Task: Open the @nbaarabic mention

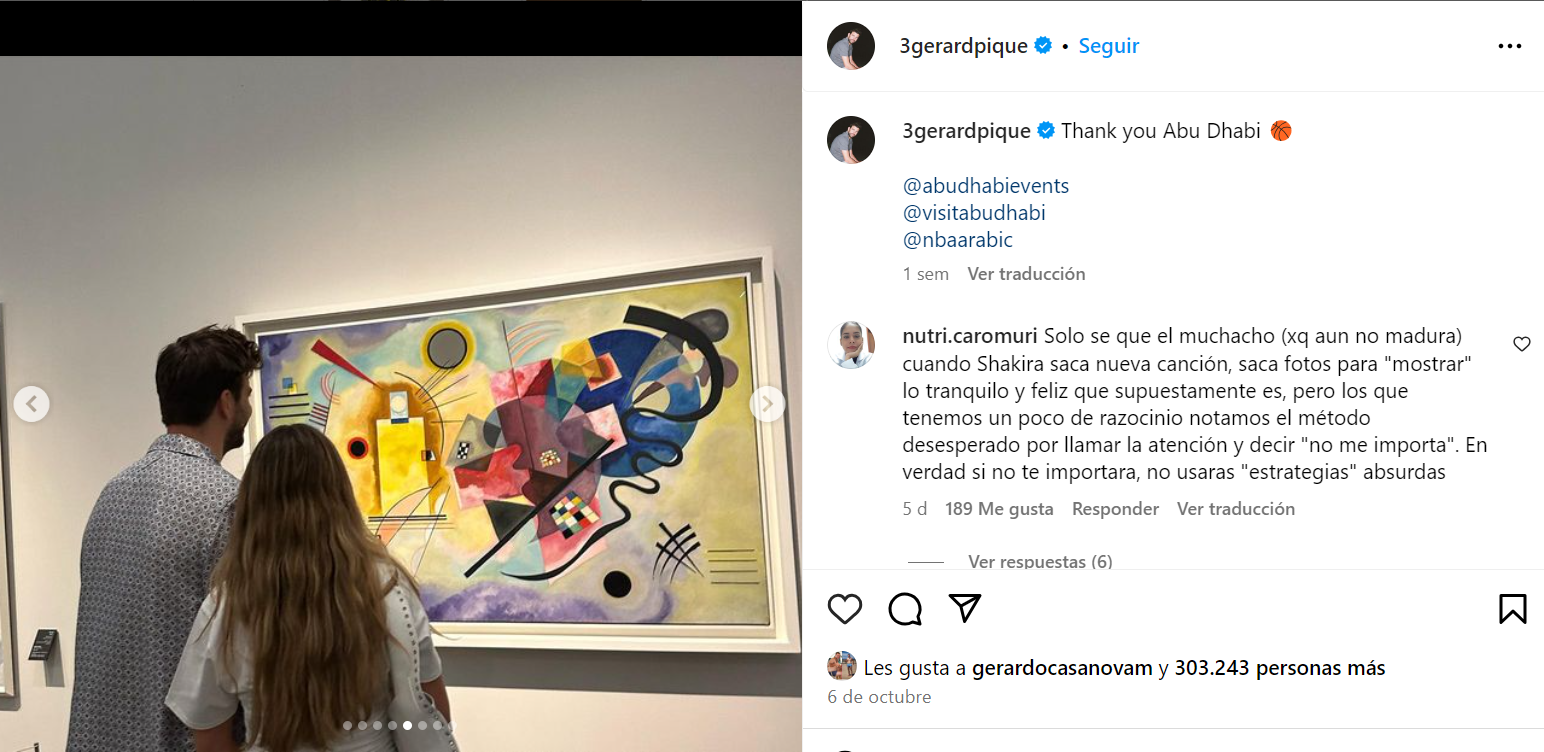Action: point(958,240)
